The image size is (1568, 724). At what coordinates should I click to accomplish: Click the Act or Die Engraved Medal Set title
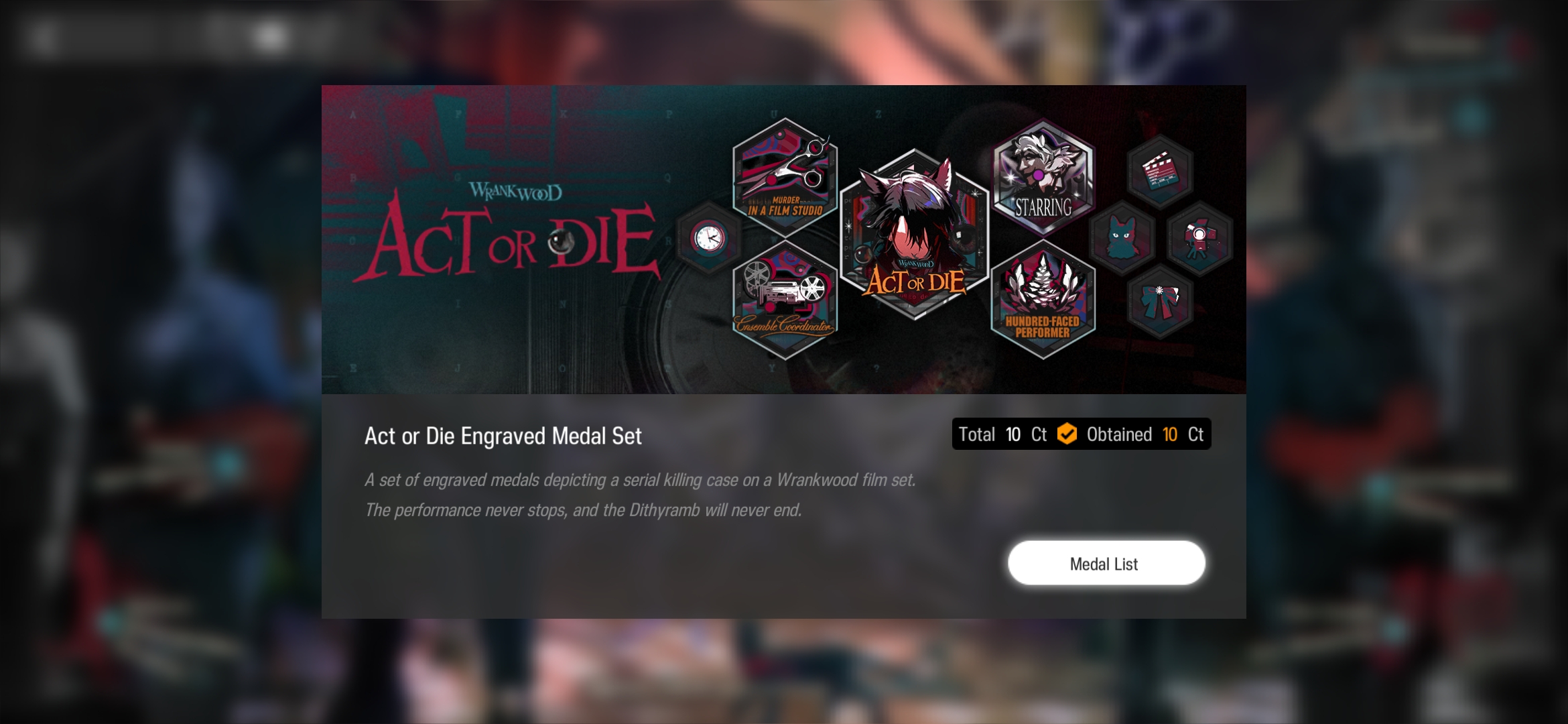click(503, 436)
